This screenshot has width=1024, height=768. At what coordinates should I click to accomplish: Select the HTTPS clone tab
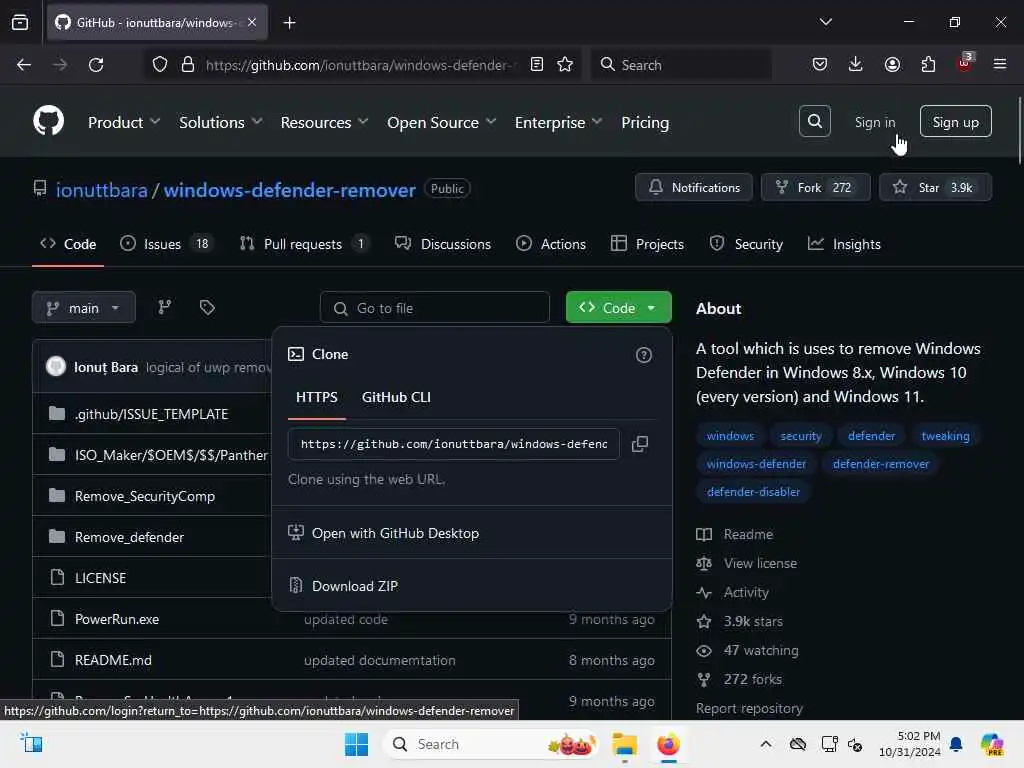317,397
